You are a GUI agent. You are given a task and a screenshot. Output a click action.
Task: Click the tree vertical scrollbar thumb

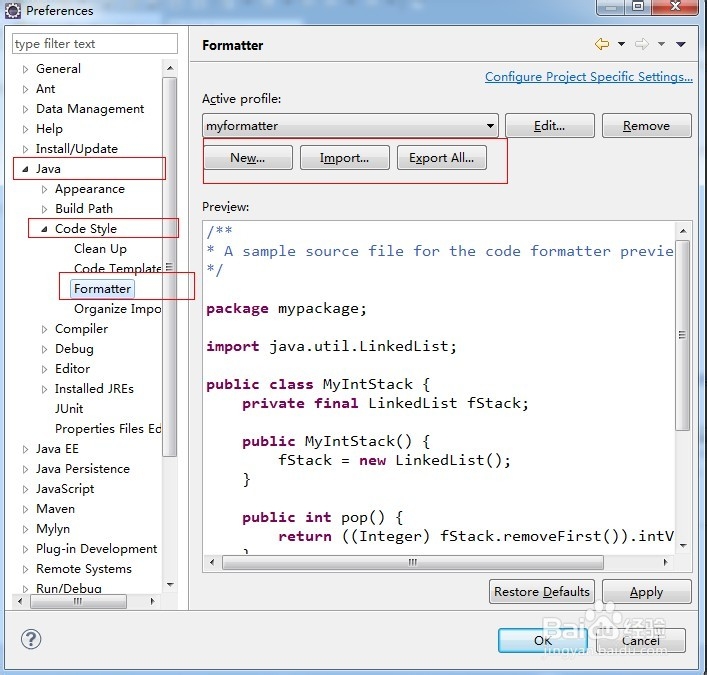(170, 267)
